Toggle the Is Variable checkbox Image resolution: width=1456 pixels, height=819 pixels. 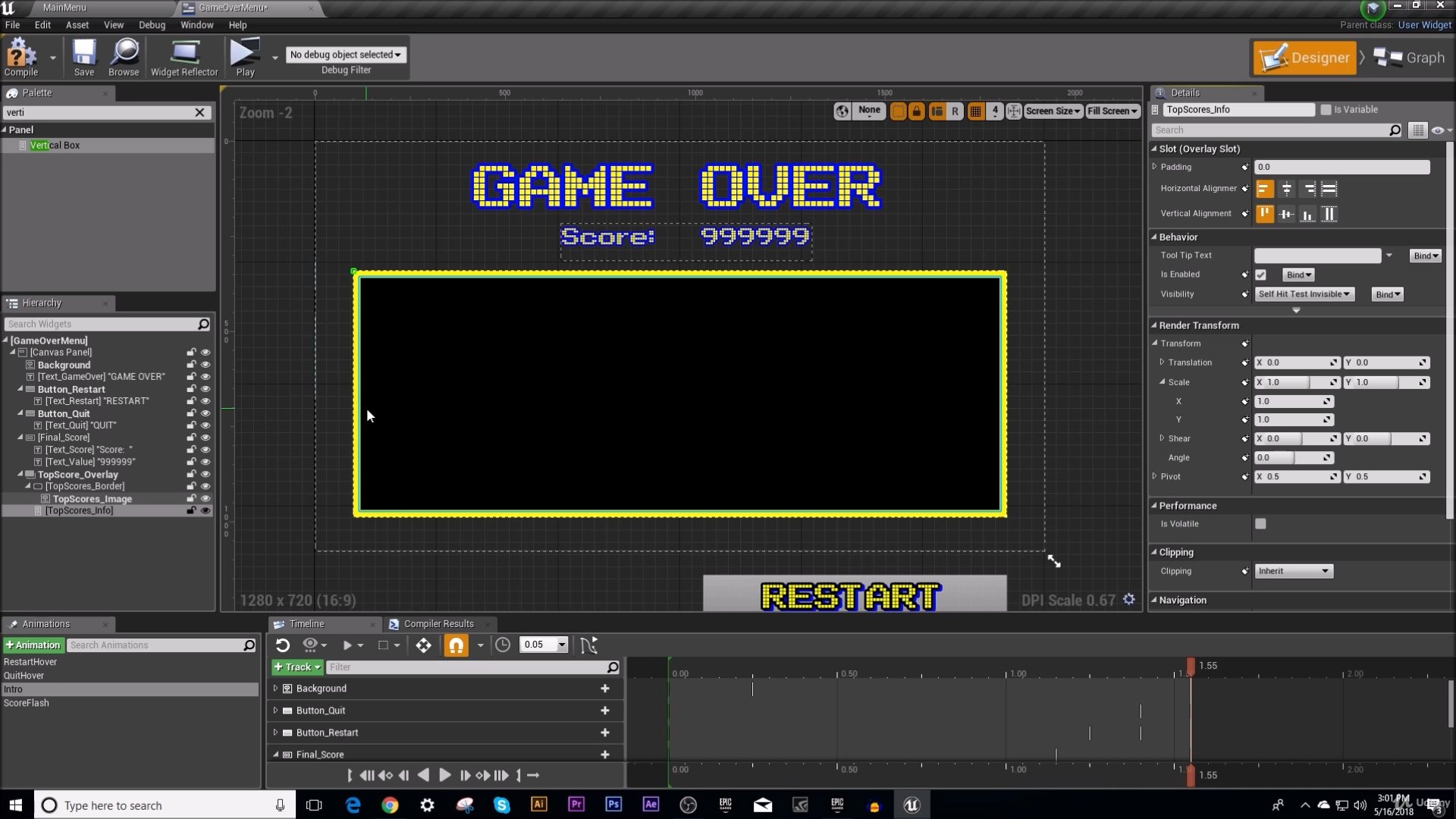[x=1326, y=110]
